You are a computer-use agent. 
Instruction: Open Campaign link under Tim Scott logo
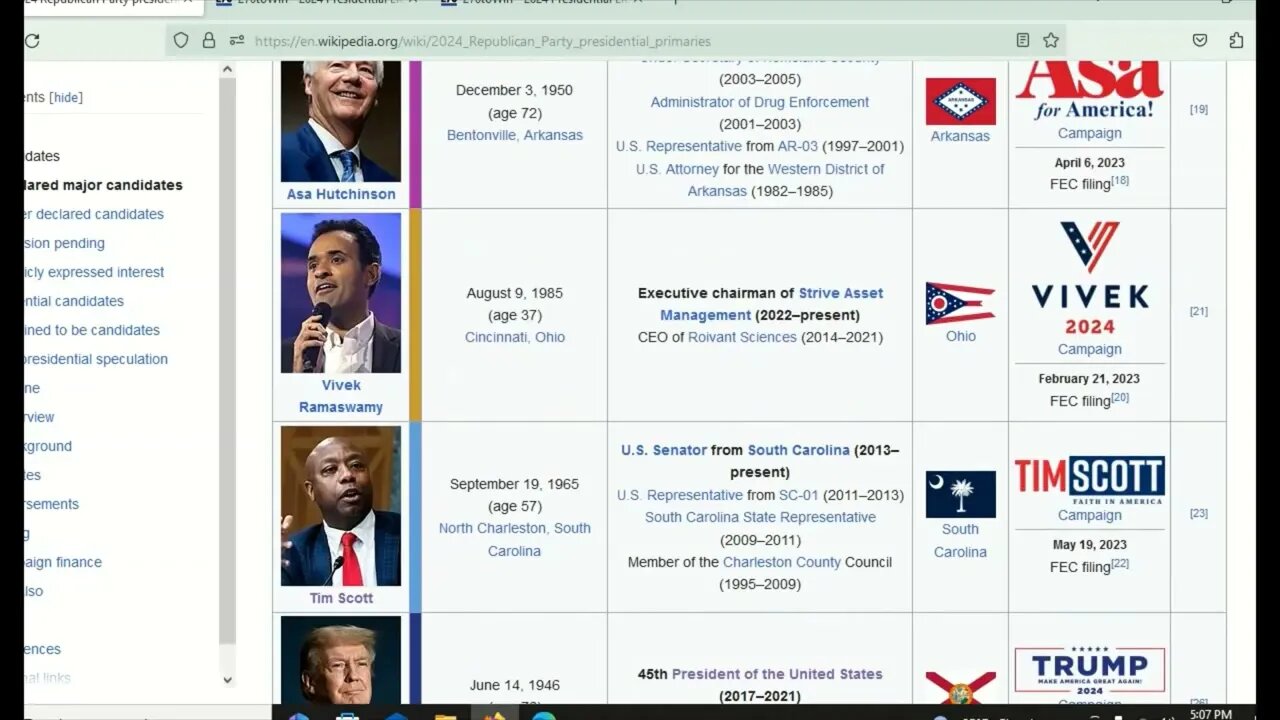click(x=1089, y=515)
